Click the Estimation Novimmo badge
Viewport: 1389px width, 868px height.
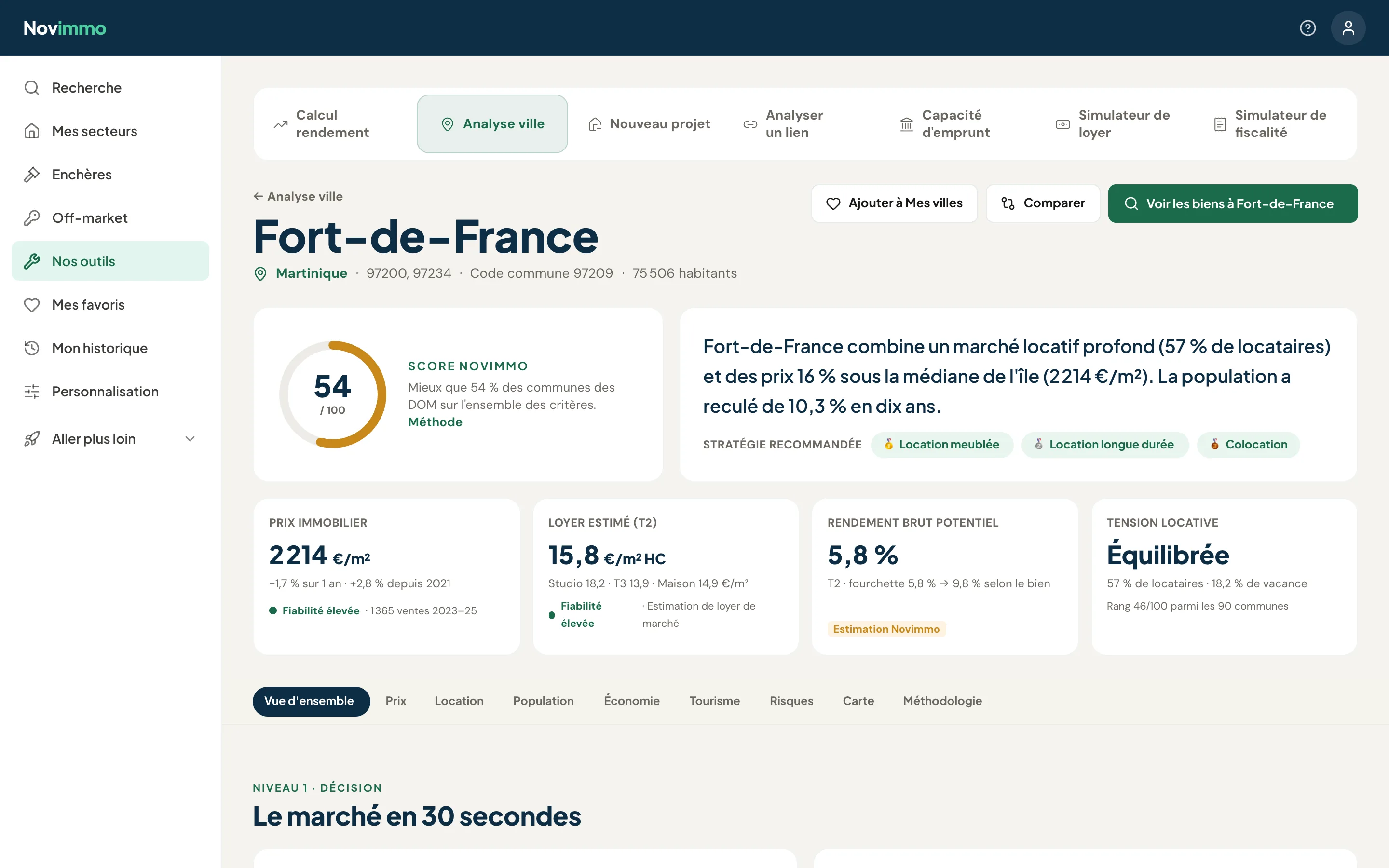[886, 629]
